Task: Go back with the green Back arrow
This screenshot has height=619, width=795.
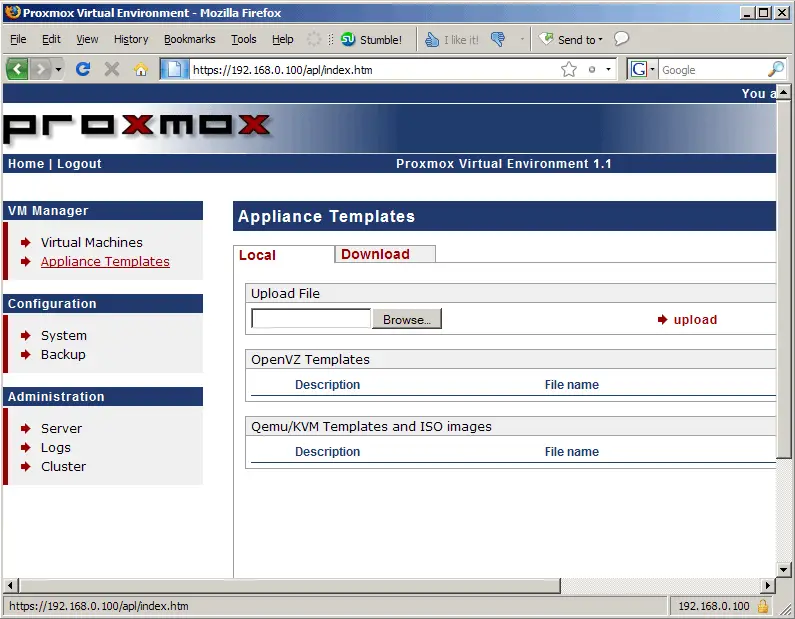Action: 17,68
